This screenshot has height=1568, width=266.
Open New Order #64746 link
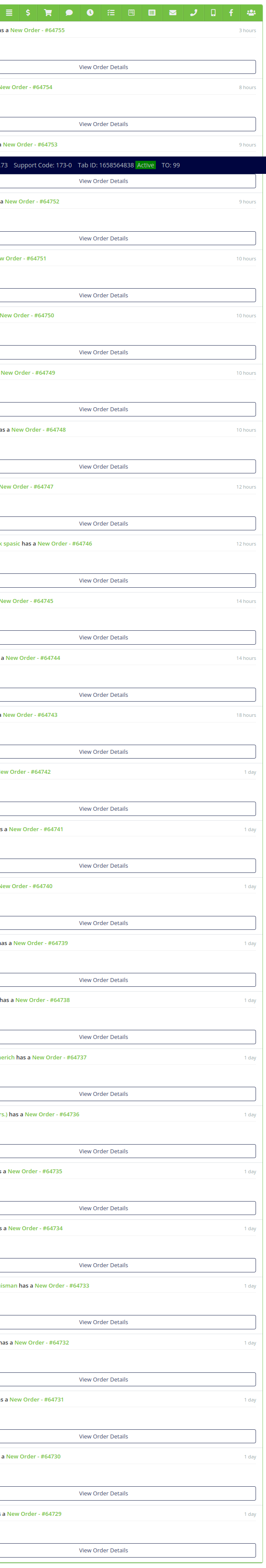coord(65,543)
